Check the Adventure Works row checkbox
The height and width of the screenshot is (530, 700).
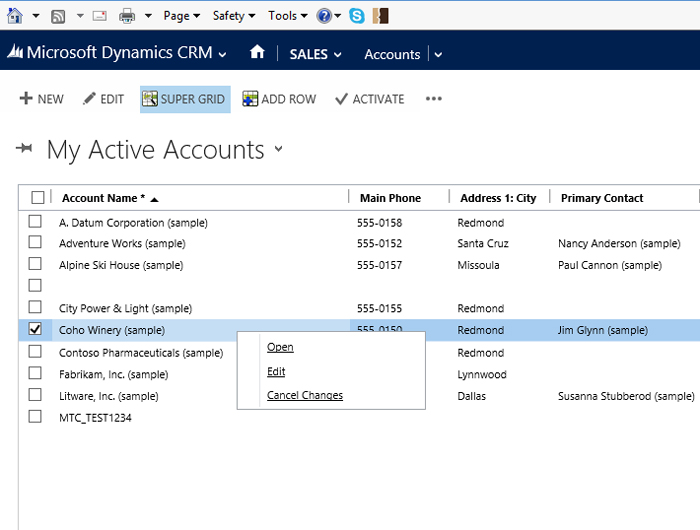pyautogui.click(x=36, y=243)
